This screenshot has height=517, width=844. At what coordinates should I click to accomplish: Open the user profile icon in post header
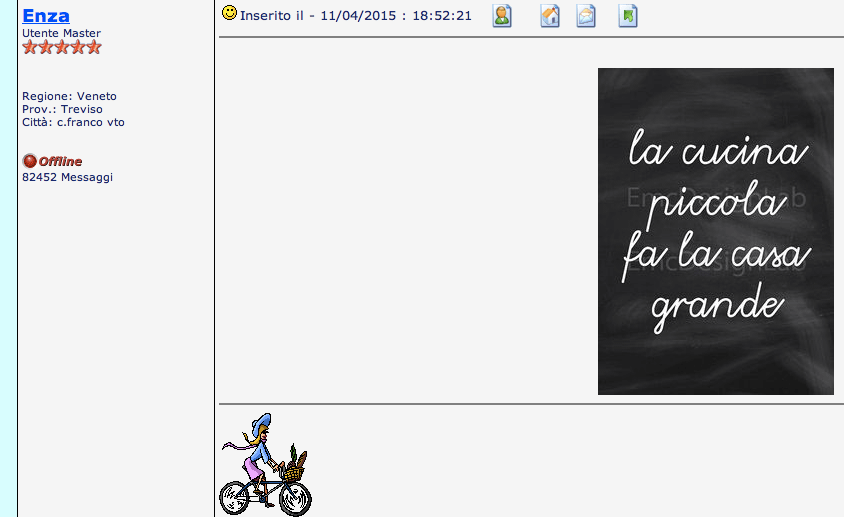502,16
